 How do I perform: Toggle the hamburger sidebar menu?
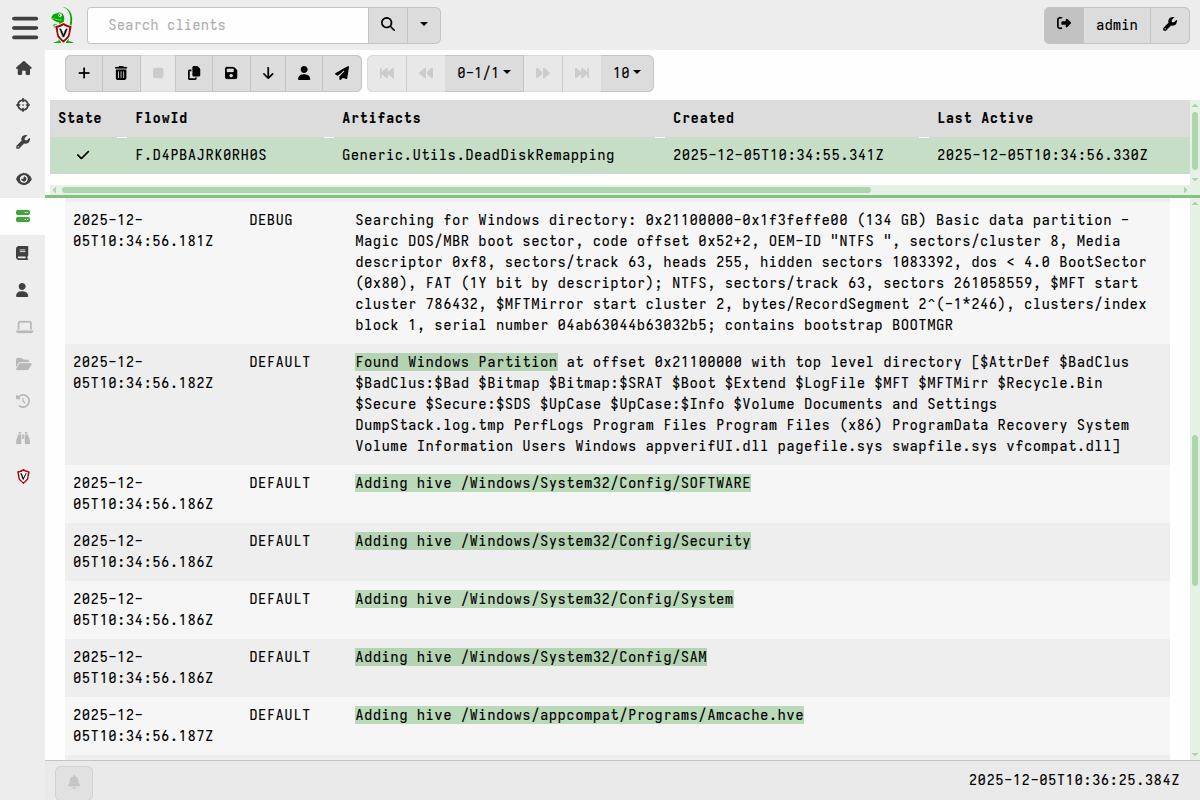point(25,26)
